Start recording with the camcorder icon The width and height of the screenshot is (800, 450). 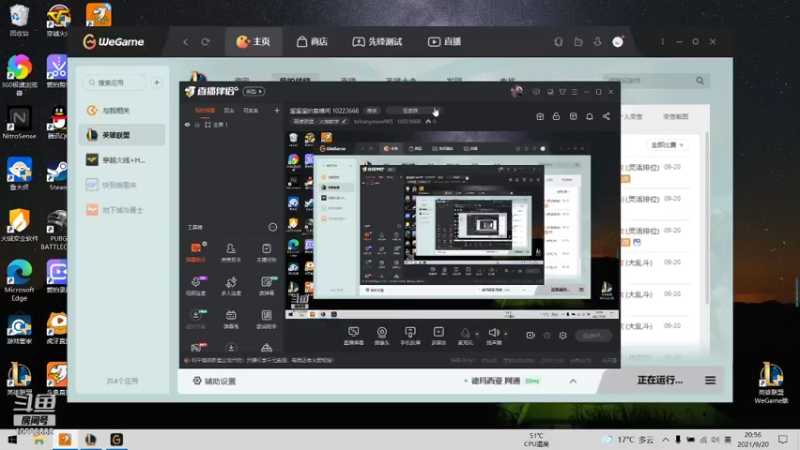pos(531,335)
